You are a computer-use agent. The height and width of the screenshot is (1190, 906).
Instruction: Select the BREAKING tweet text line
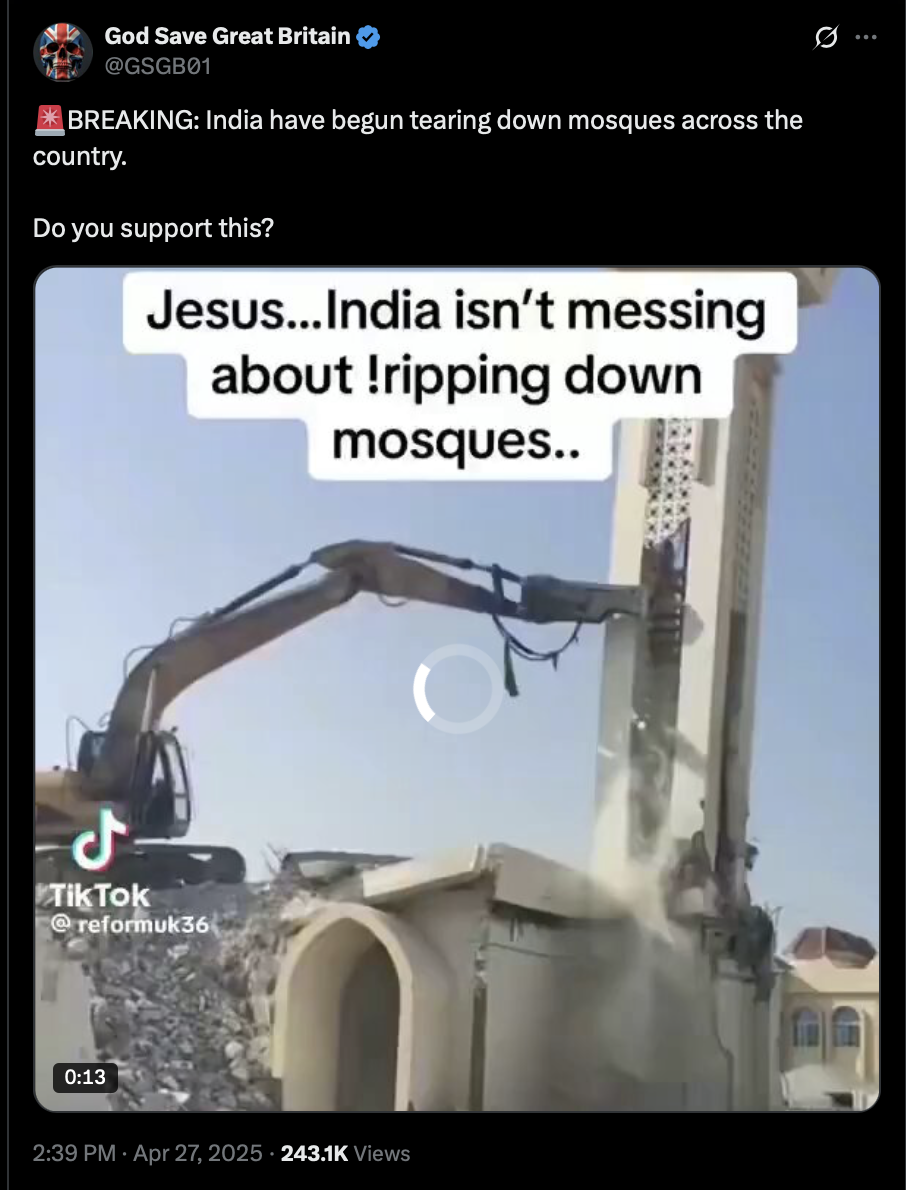tap(417, 137)
